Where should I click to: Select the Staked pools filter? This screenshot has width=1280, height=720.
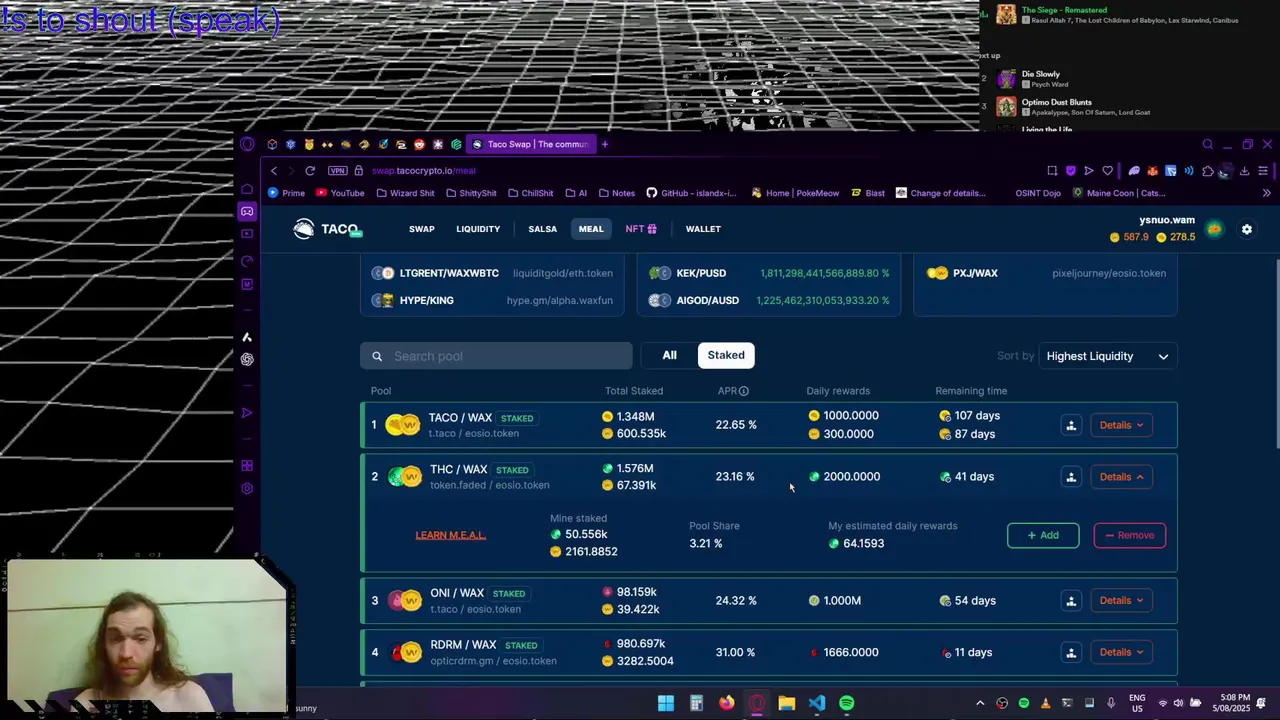click(726, 355)
